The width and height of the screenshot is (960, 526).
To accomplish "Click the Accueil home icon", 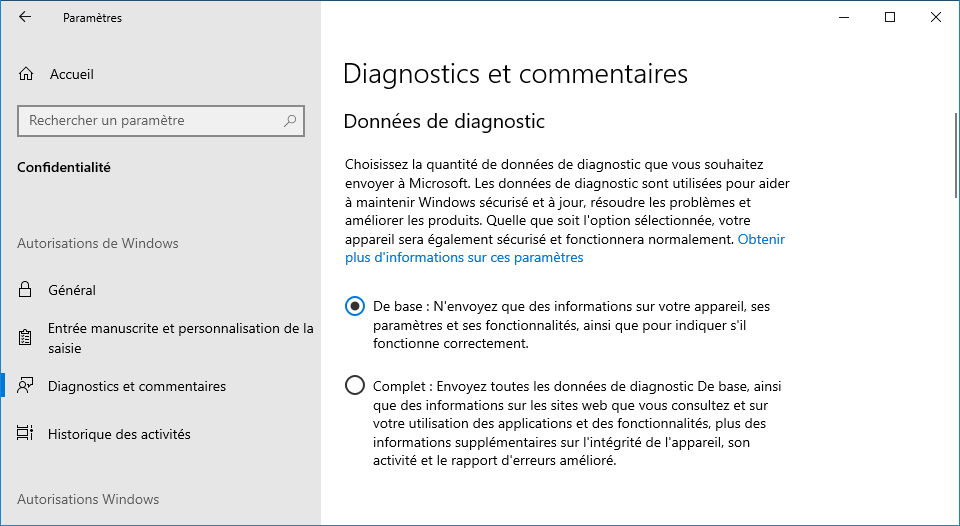I will pos(26,74).
